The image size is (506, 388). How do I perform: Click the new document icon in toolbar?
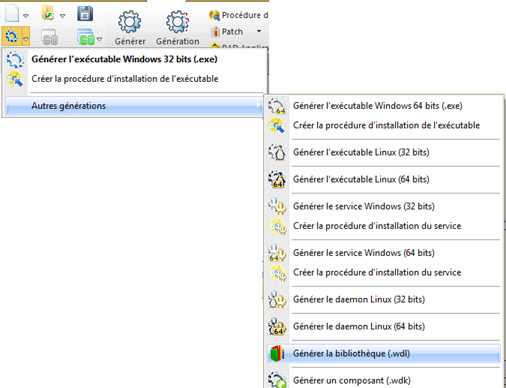point(12,13)
